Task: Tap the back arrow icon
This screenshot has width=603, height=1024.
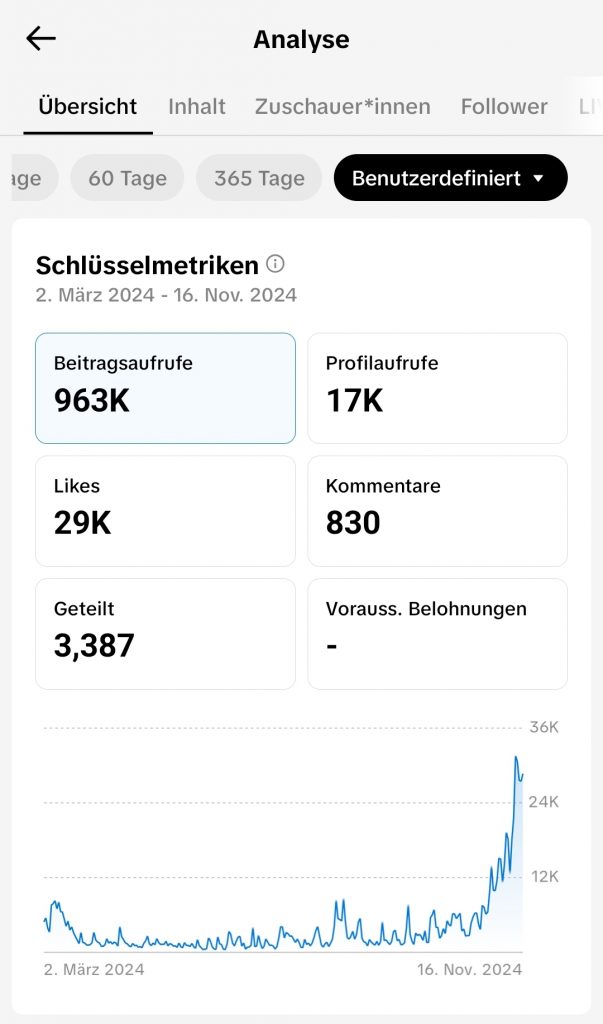Action: (x=41, y=39)
